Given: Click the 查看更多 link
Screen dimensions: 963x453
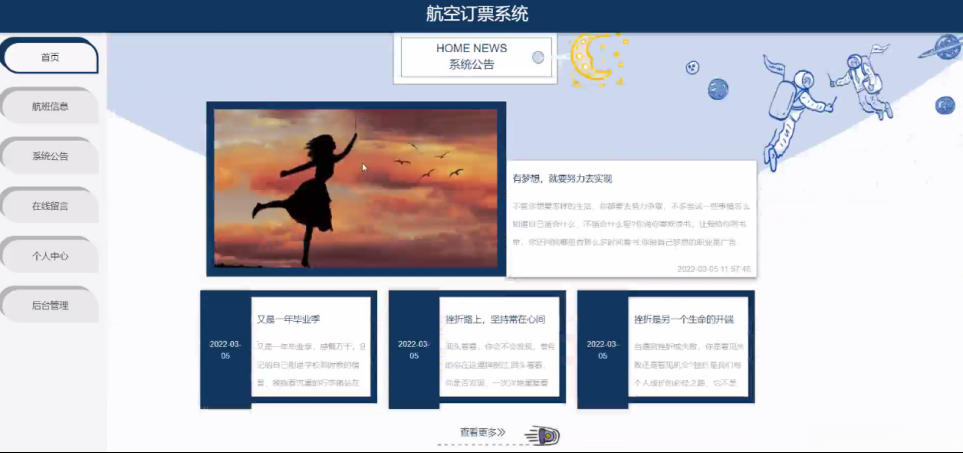Looking at the screenshot, I should 482,433.
